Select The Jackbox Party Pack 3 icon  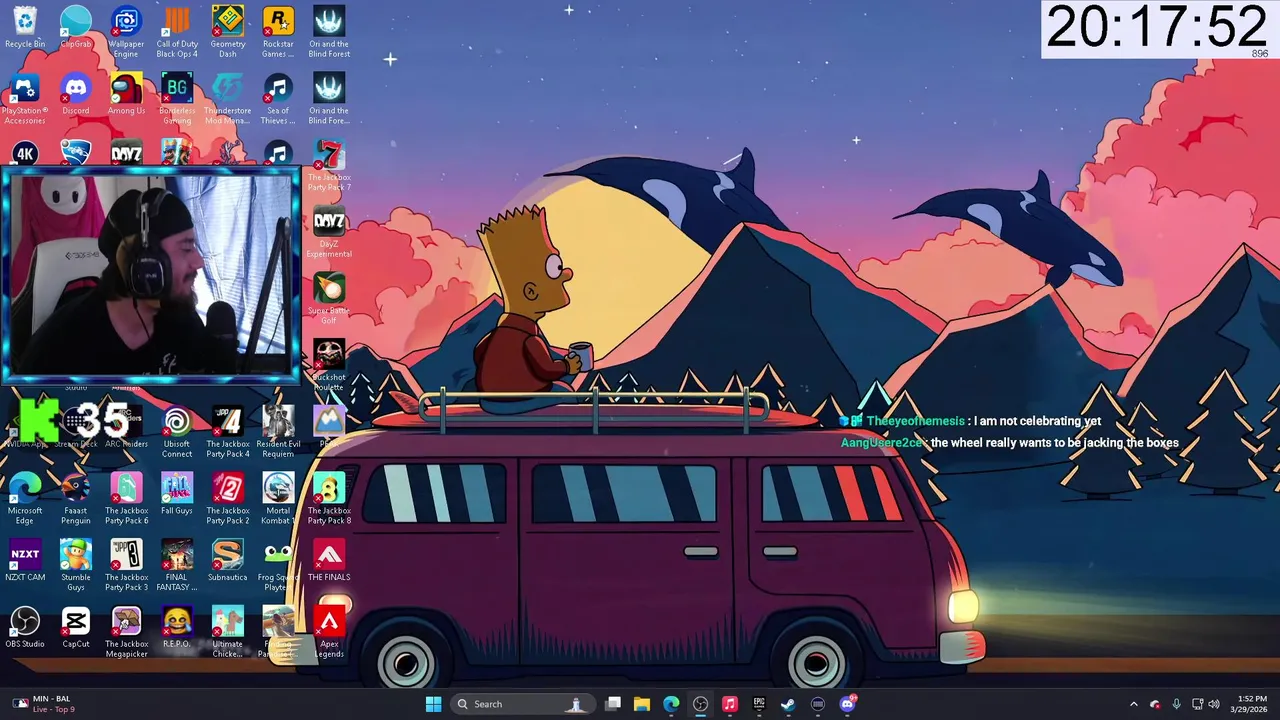126,566
